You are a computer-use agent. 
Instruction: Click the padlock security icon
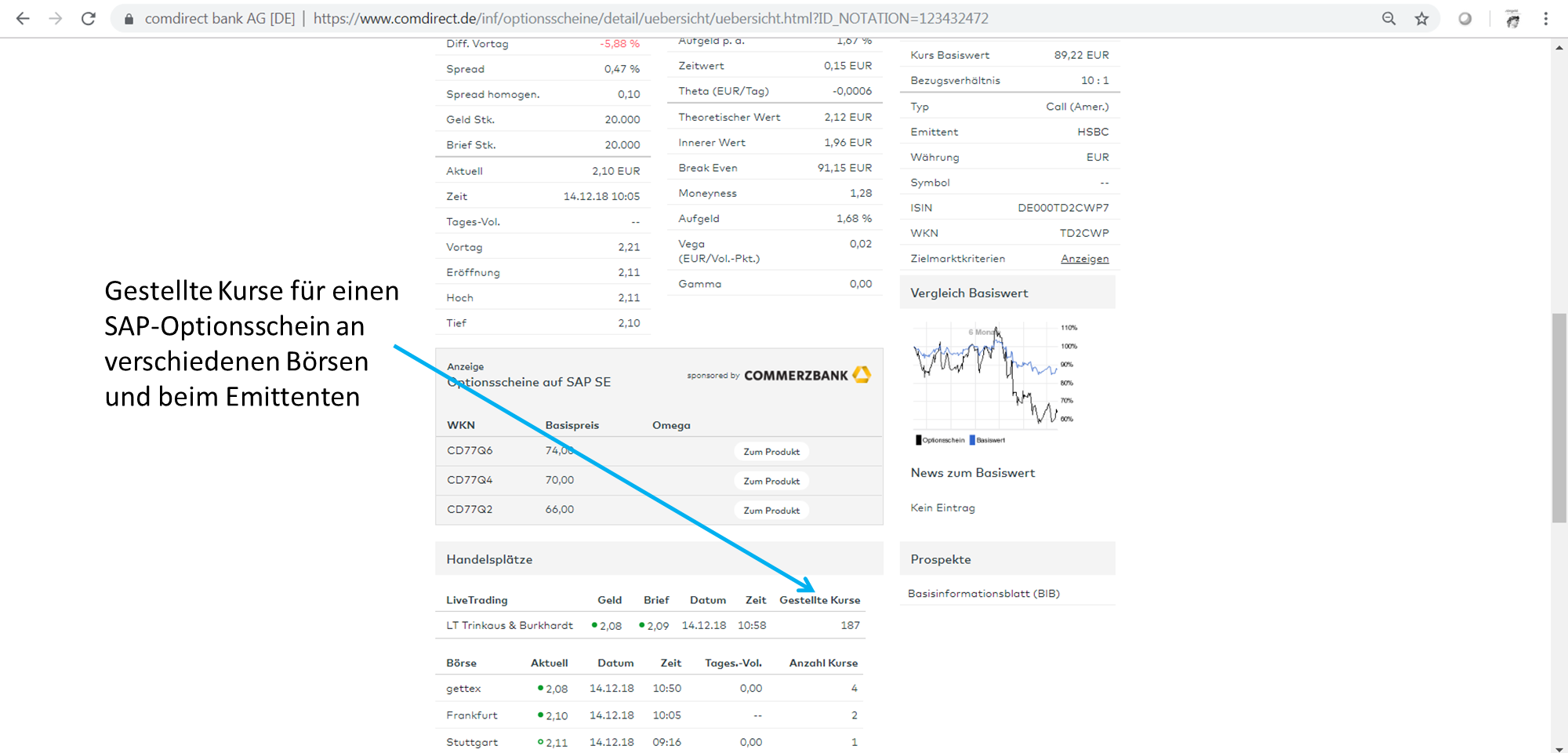click(129, 19)
